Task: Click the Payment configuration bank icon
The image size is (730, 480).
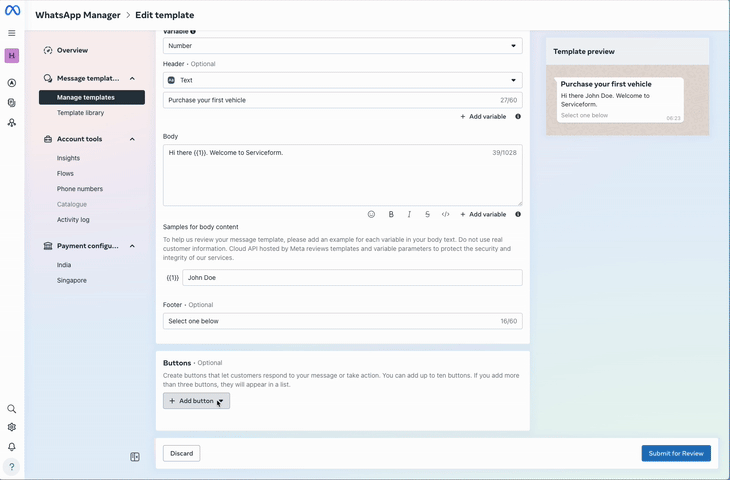Action: click(47, 246)
